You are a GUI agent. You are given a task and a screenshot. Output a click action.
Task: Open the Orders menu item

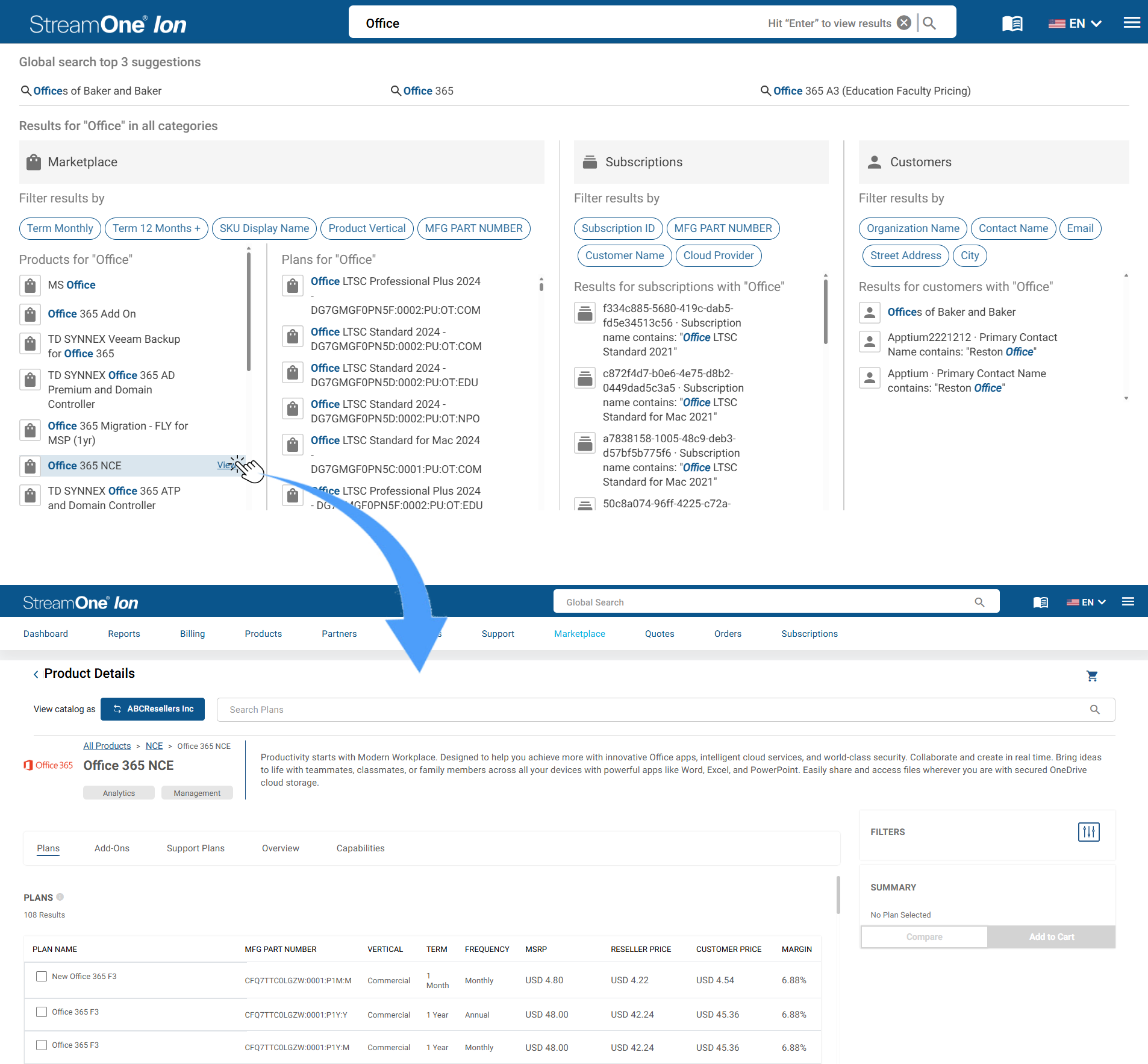[728, 634]
